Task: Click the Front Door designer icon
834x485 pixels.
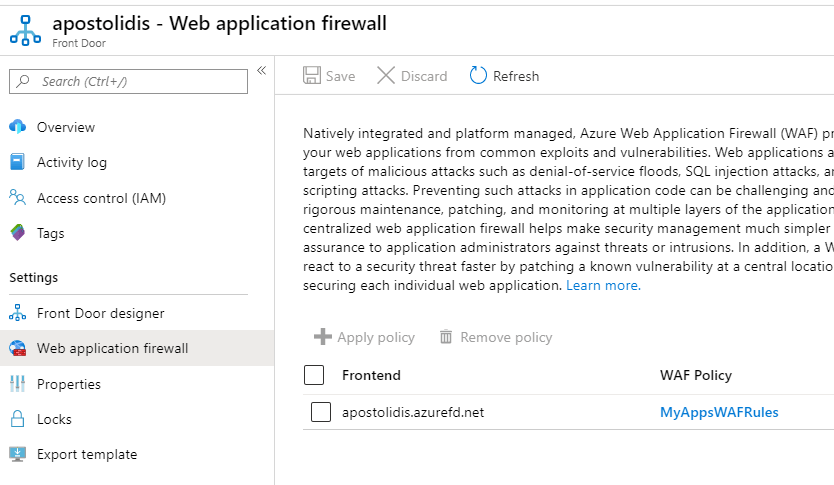Action: [18, 313]
